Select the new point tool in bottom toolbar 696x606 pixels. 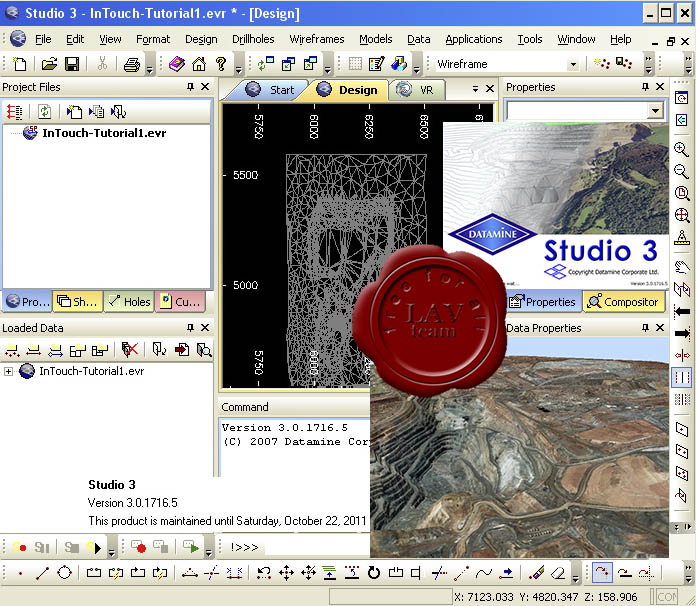pos(20,573)
